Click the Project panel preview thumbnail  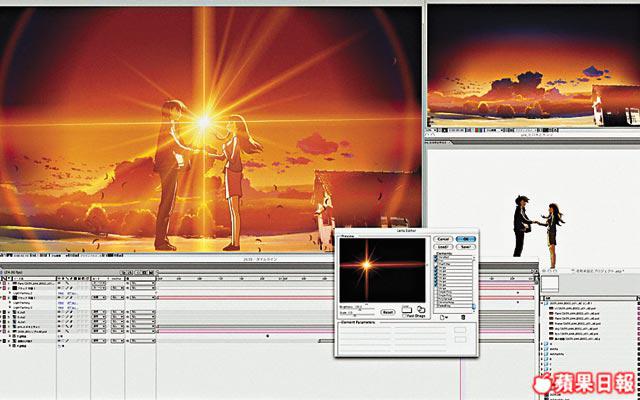[550, 284]
